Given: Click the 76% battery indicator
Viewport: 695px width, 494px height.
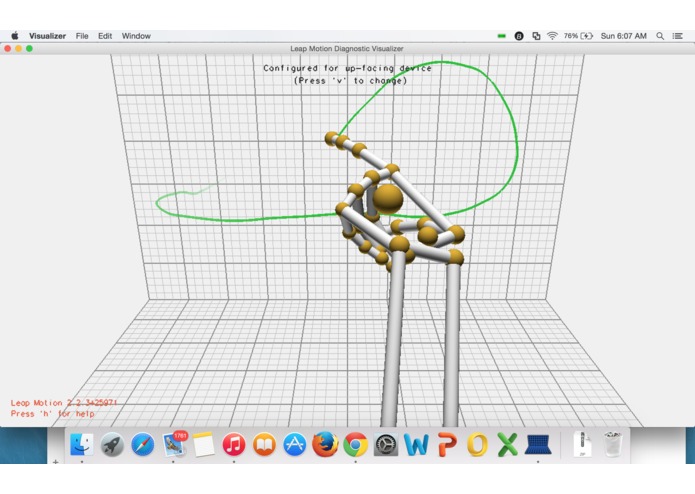Looking at the screenshot, I should click(578, 36).
